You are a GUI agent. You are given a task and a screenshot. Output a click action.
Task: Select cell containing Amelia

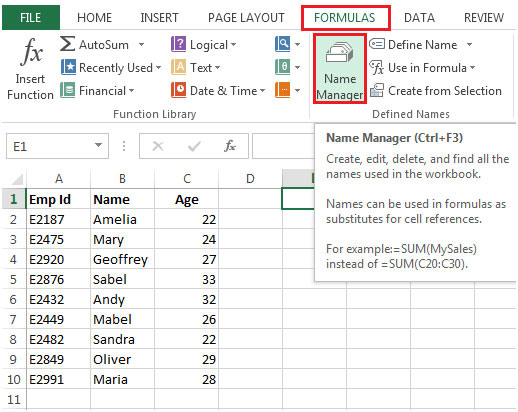tap(122, 219)
